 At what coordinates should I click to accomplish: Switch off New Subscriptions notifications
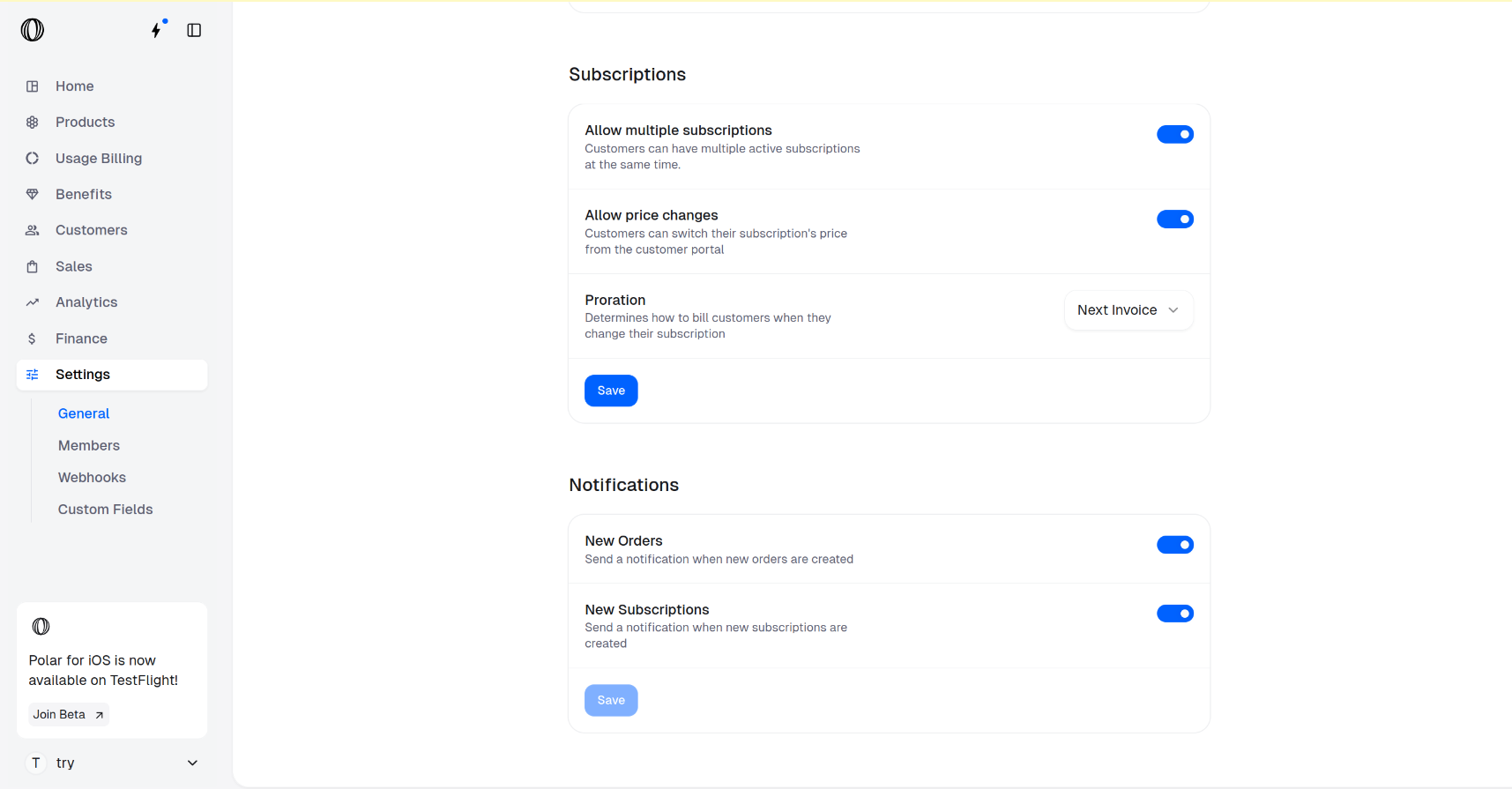(1174, 614)
